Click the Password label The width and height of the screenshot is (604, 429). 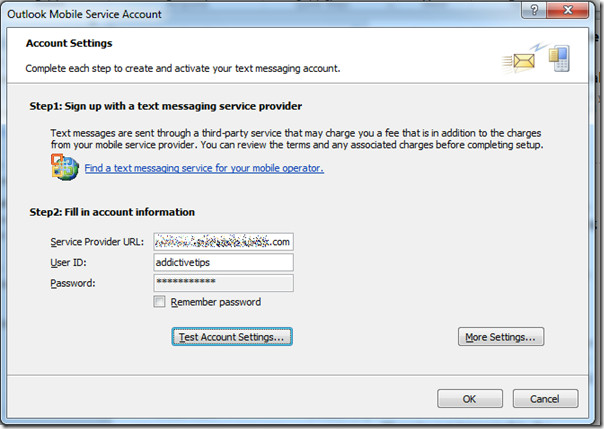73,283
